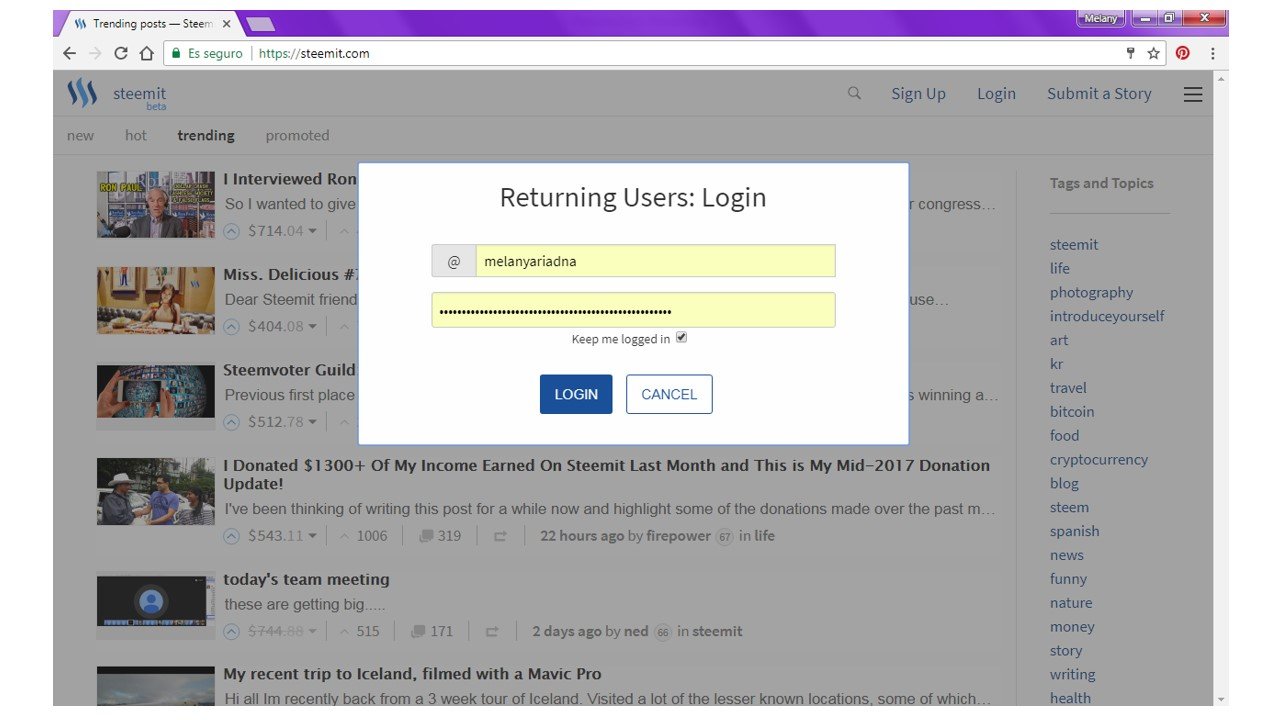Image resolution: width=1280 pixels, height=720 pixels.
Task: Upvote the $714.04 Ron Paul post
Action: [x=231, y=231]
